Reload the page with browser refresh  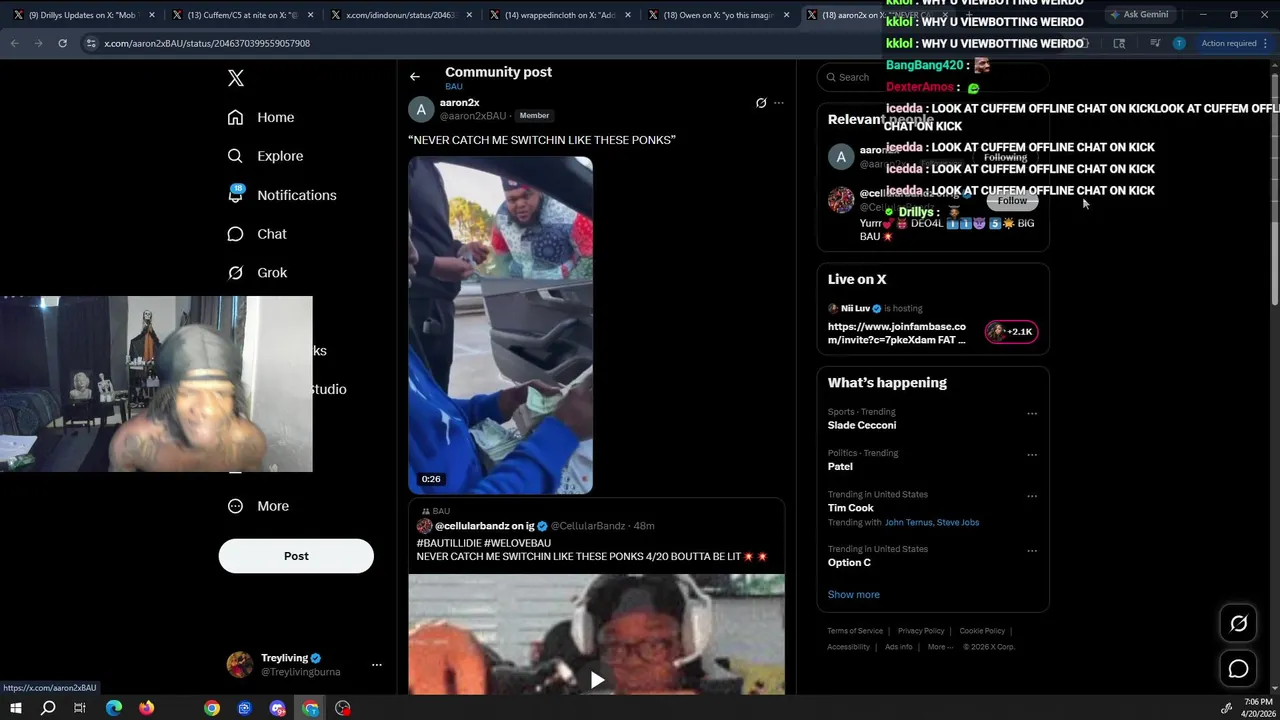(x=62, y=43)
